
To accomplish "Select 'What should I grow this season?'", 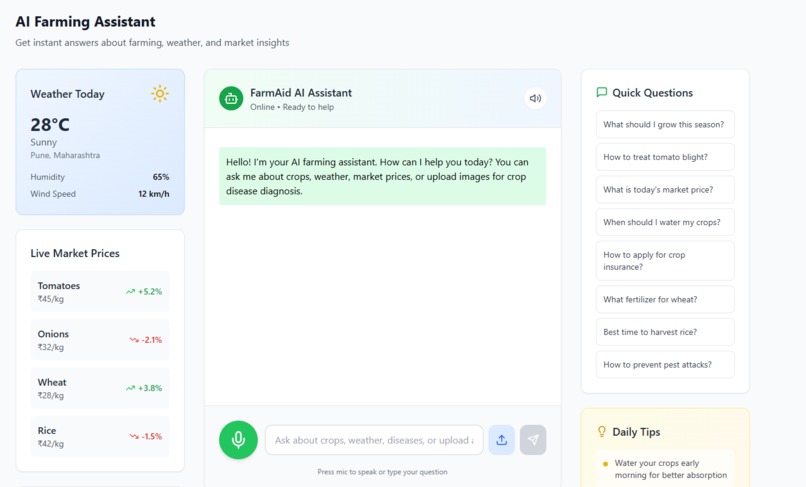I will coord(665,124).
